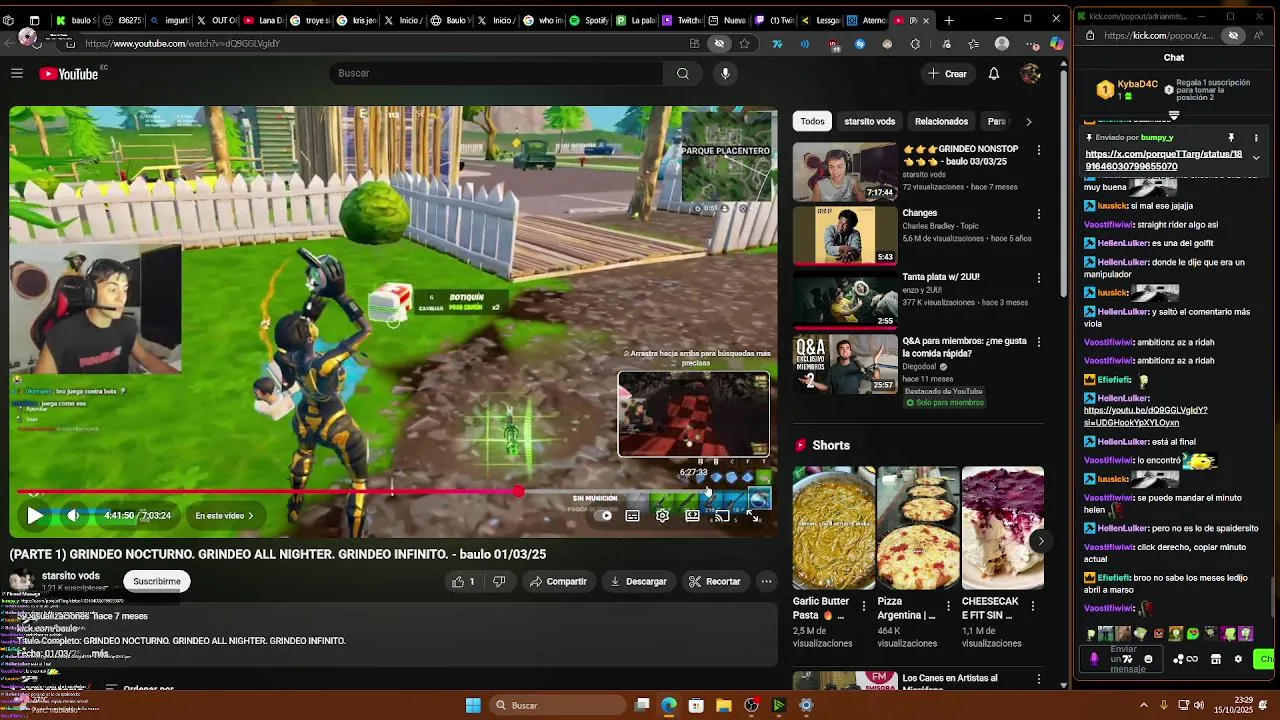Open the starsito vods channel name
This screenshot has height=720, width=1280.
coord(70,576)
